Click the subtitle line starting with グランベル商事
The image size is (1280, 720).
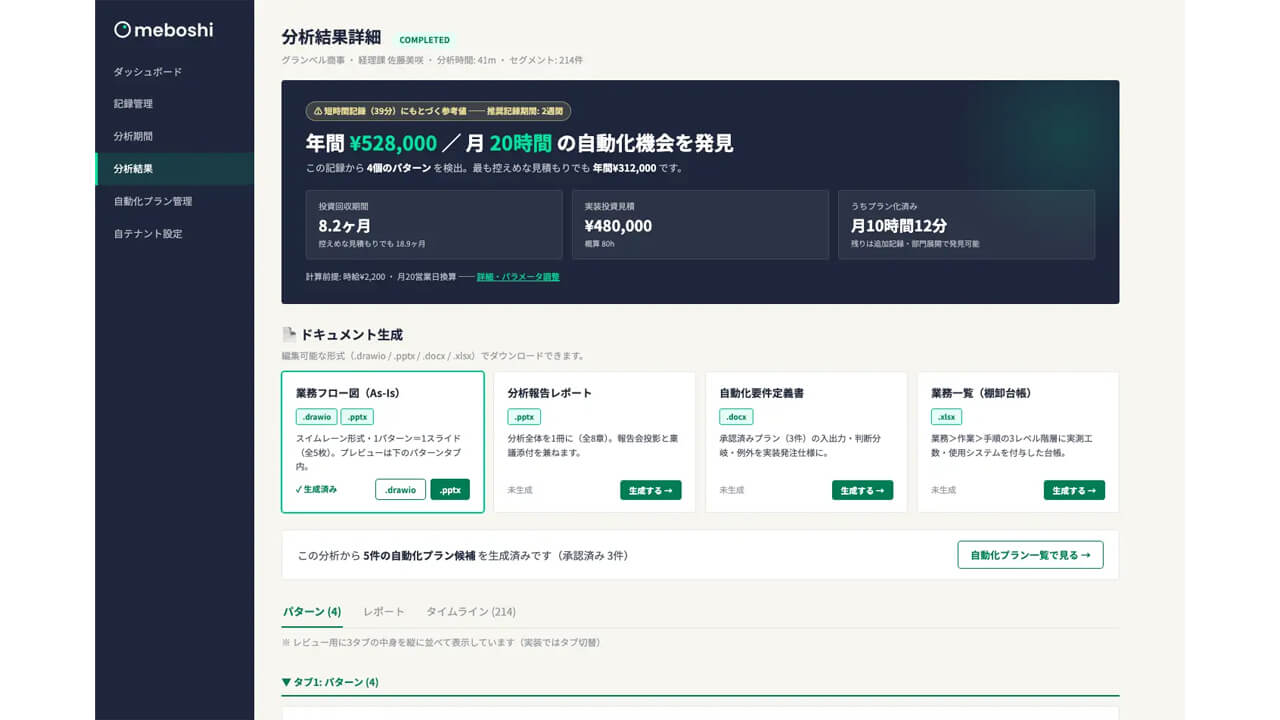(432, 61)
